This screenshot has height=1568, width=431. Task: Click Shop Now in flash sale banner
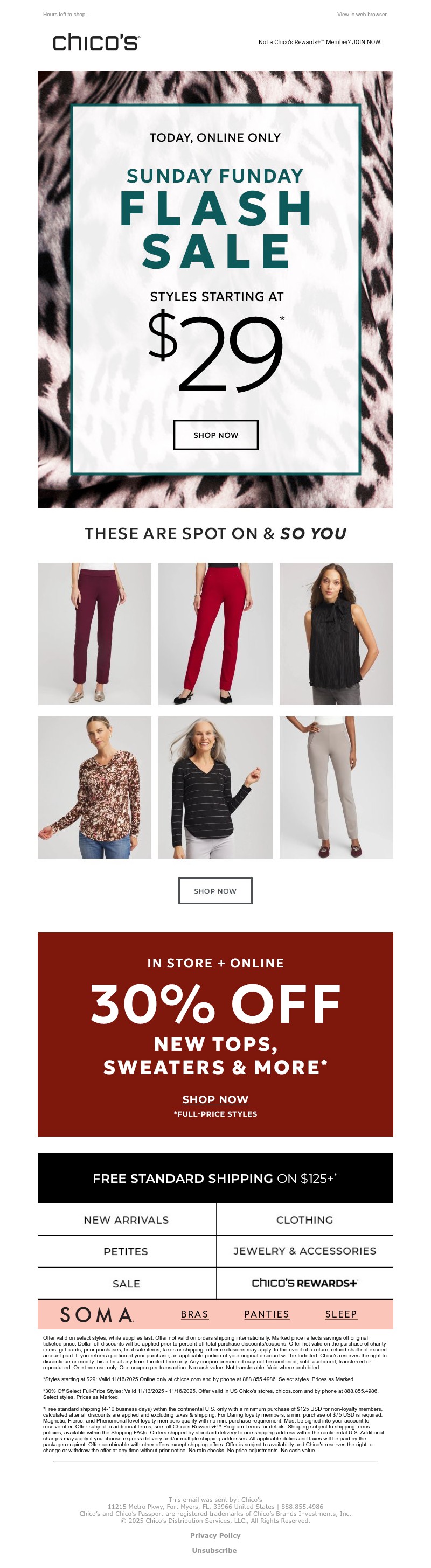(x=215, y=435)
